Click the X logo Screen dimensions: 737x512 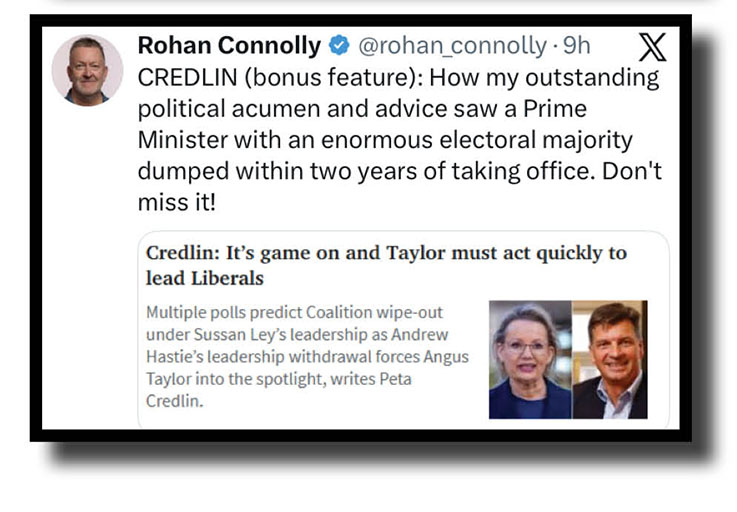coord(652,46)
